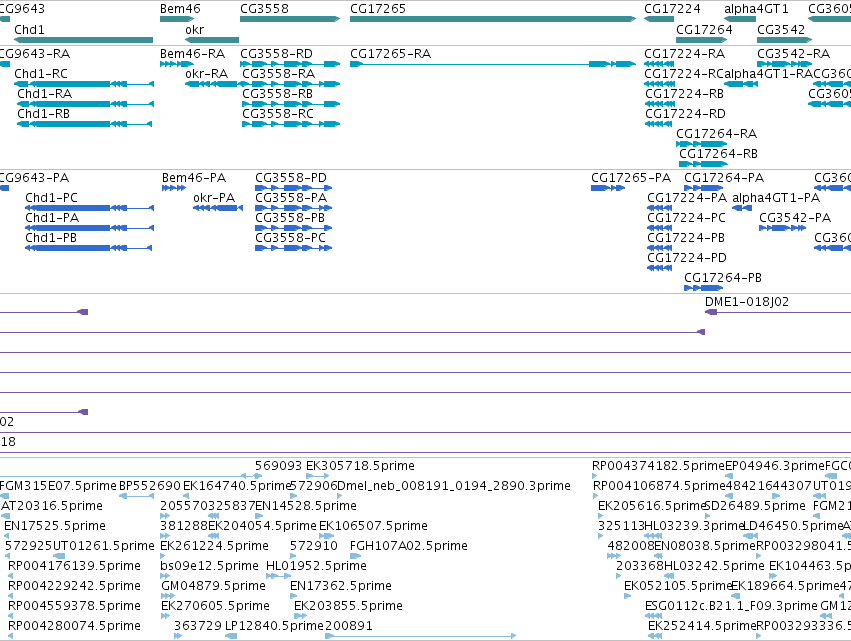Click the okr gene label
This screenshot has height=641, width=851.
(194, 30)
